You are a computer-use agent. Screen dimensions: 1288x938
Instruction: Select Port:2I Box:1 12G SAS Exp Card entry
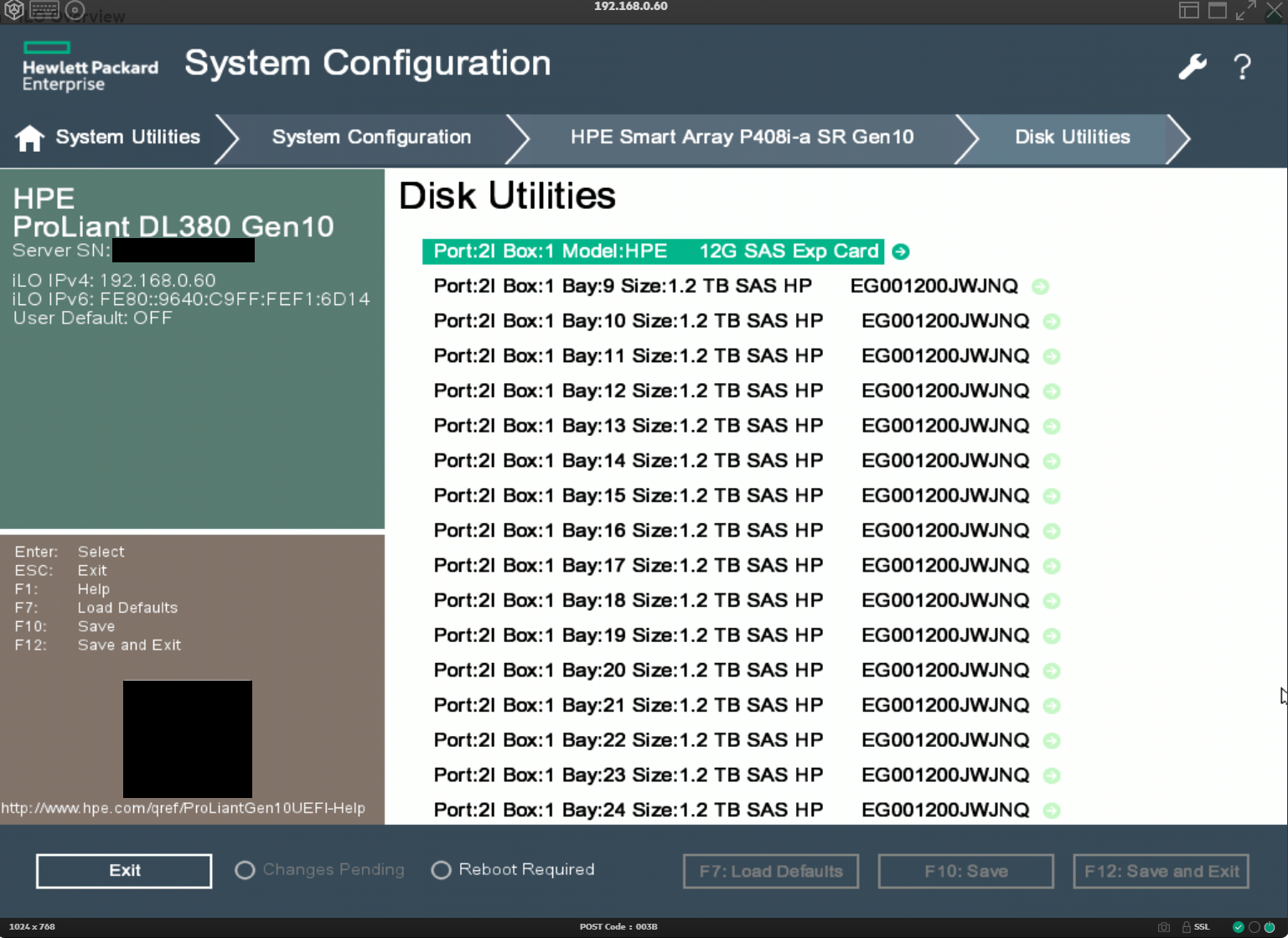pos(653,251)
